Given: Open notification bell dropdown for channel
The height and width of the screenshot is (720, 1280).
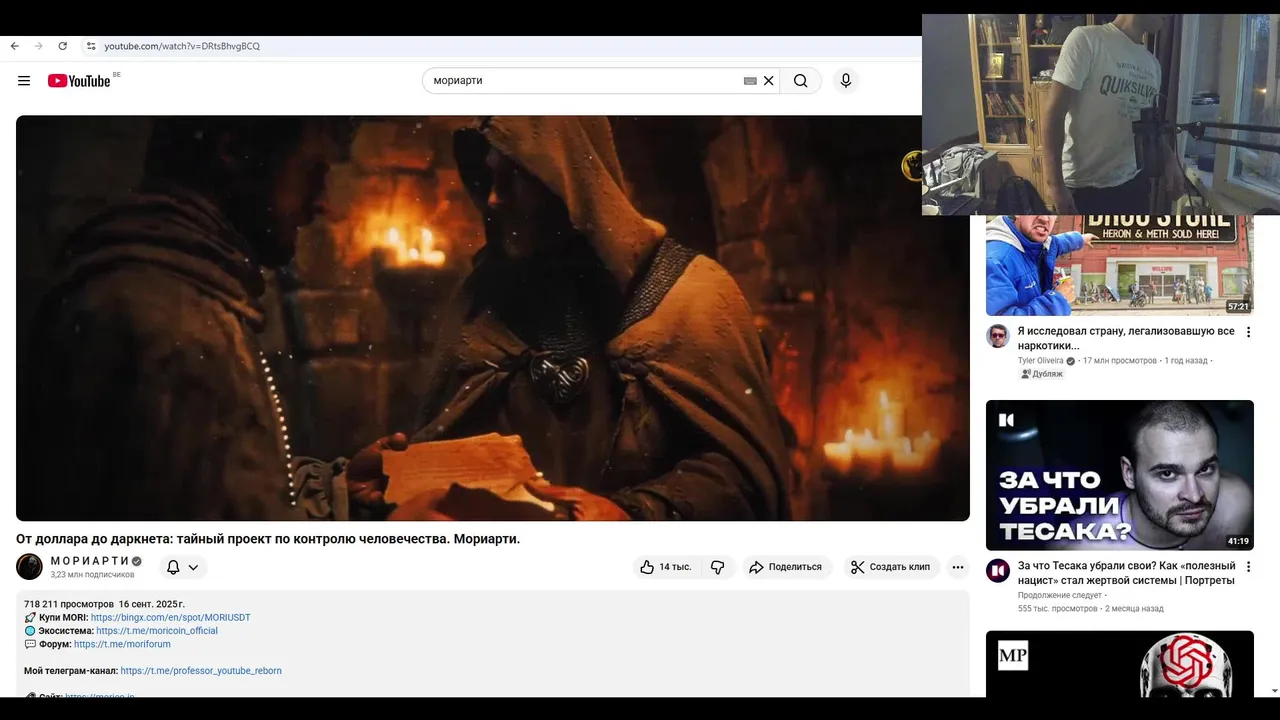Looking at the screenshot, I should (182, 567).
